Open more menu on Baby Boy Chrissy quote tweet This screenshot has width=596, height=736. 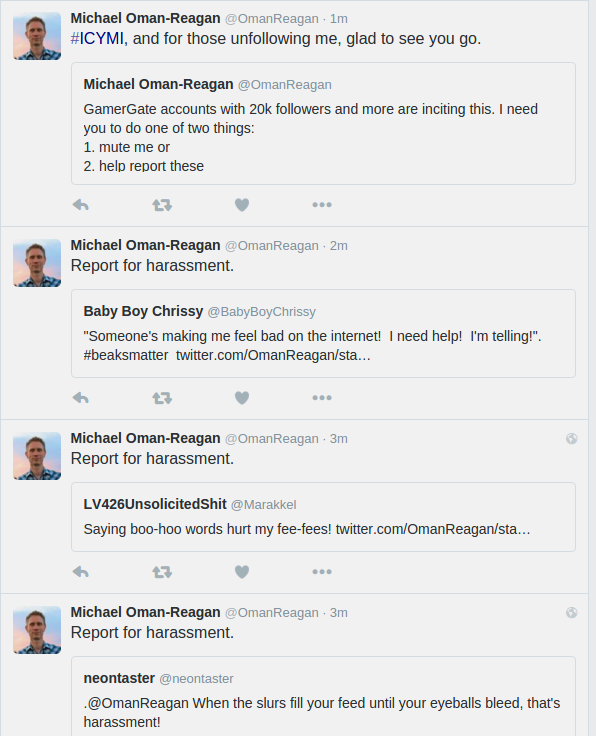(x=322, y=398)
